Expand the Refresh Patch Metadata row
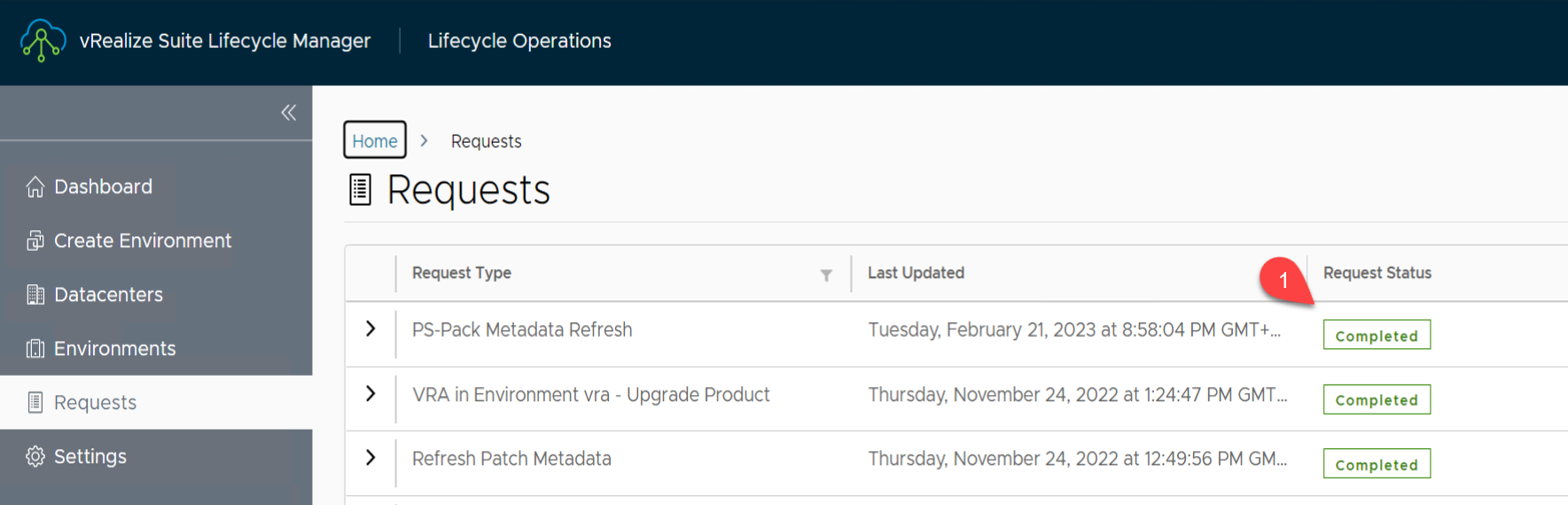This screenshot has width=1568, height=505. [x=371, y=458]
